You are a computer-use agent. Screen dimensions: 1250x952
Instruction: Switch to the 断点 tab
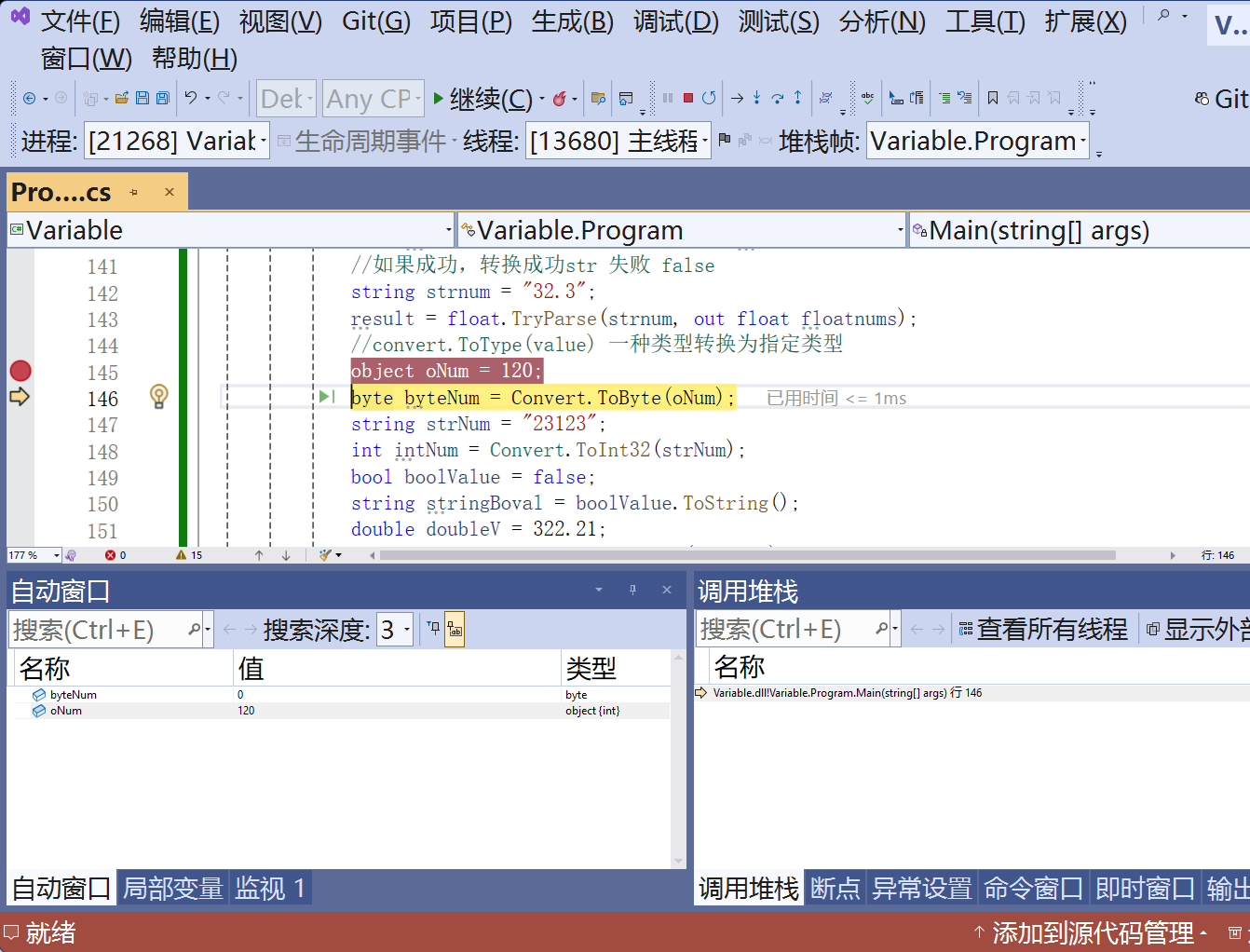[x=835, y=889]
